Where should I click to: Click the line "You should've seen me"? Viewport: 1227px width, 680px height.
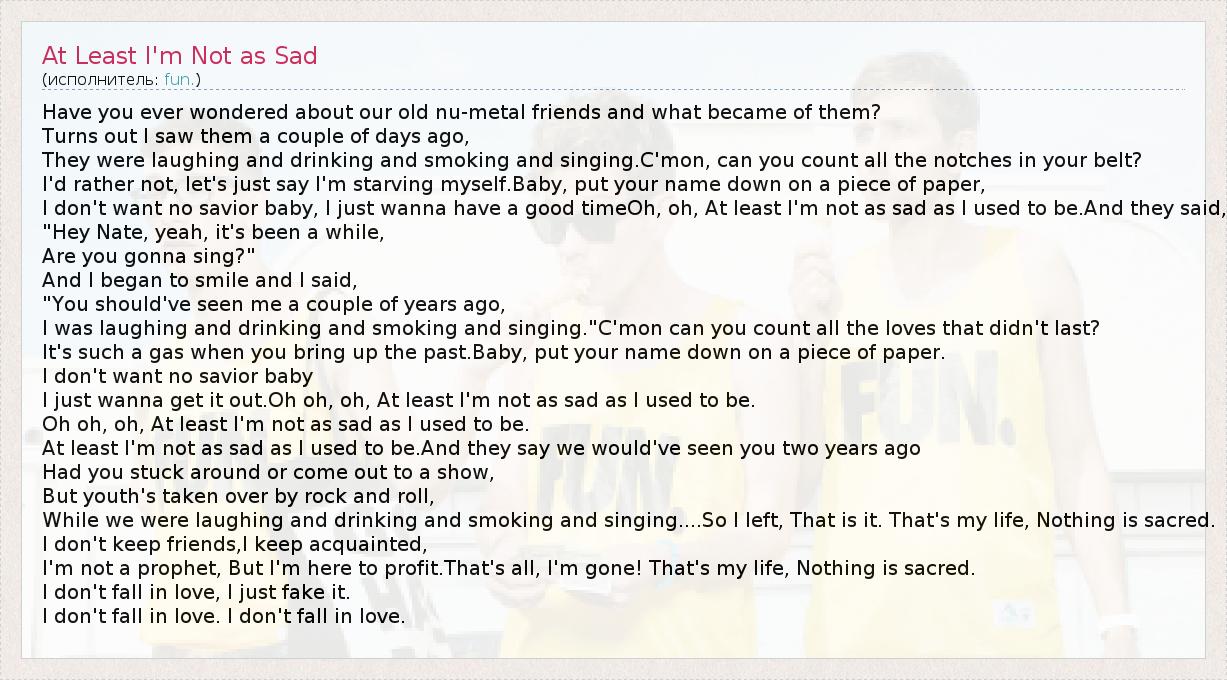(274, 304)
